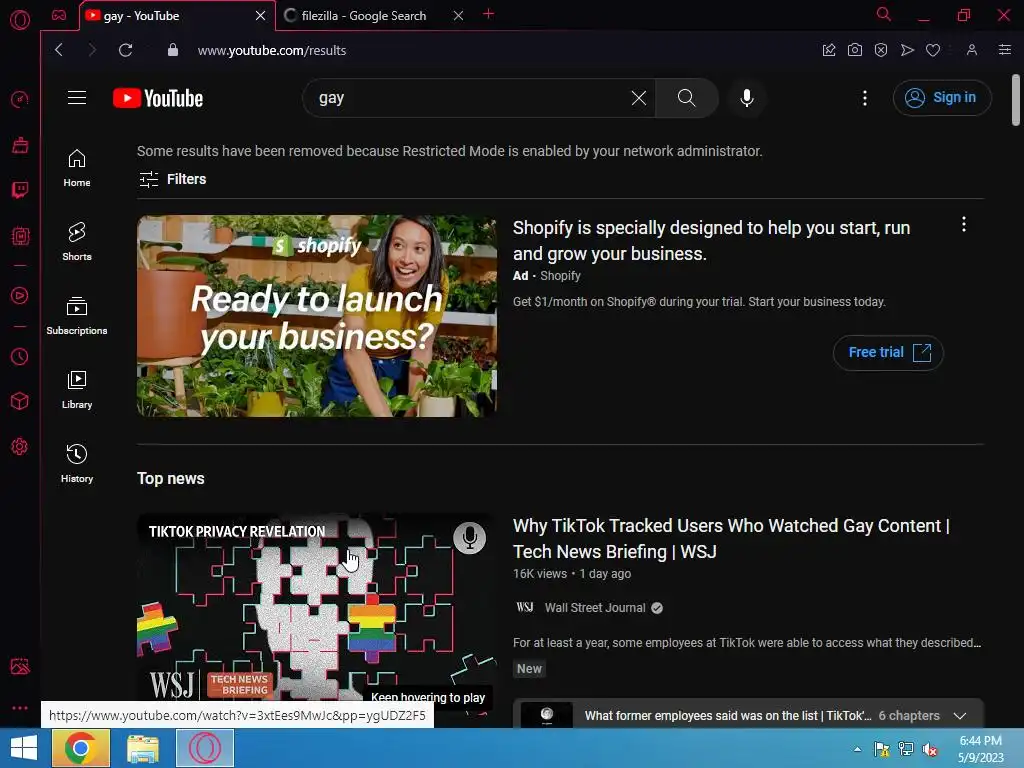Viewport: 1024px width, 768px height.
Task: Expand the 6 chapters chevron
Action: click(x=959, y=716)
